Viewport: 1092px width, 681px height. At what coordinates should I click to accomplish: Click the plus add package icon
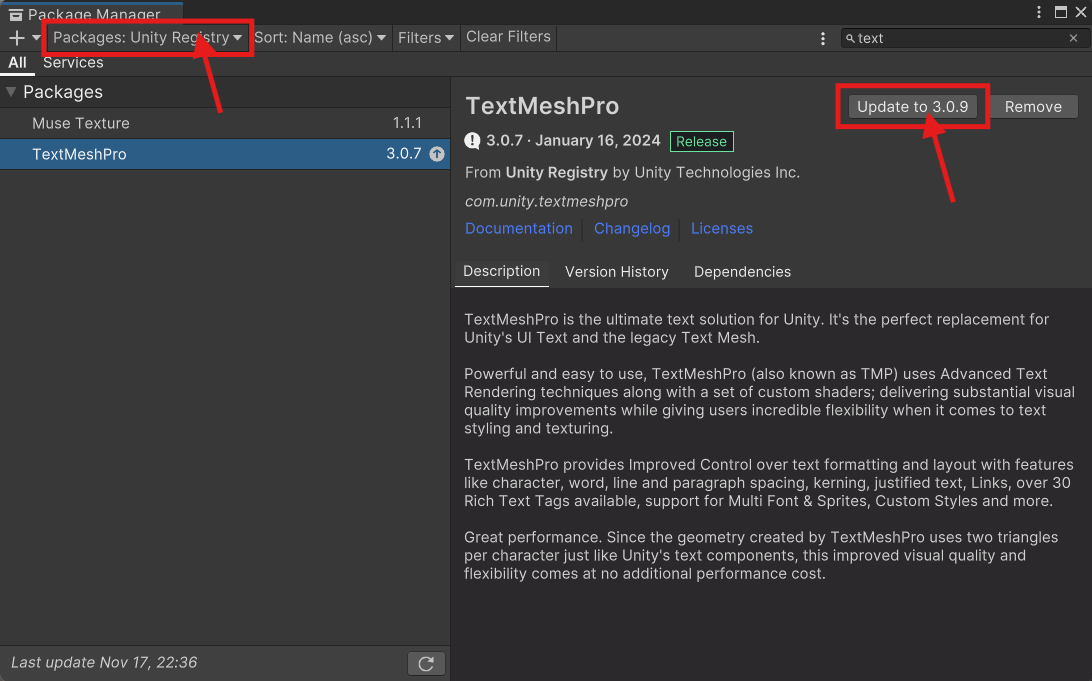[x=17, y=38]
